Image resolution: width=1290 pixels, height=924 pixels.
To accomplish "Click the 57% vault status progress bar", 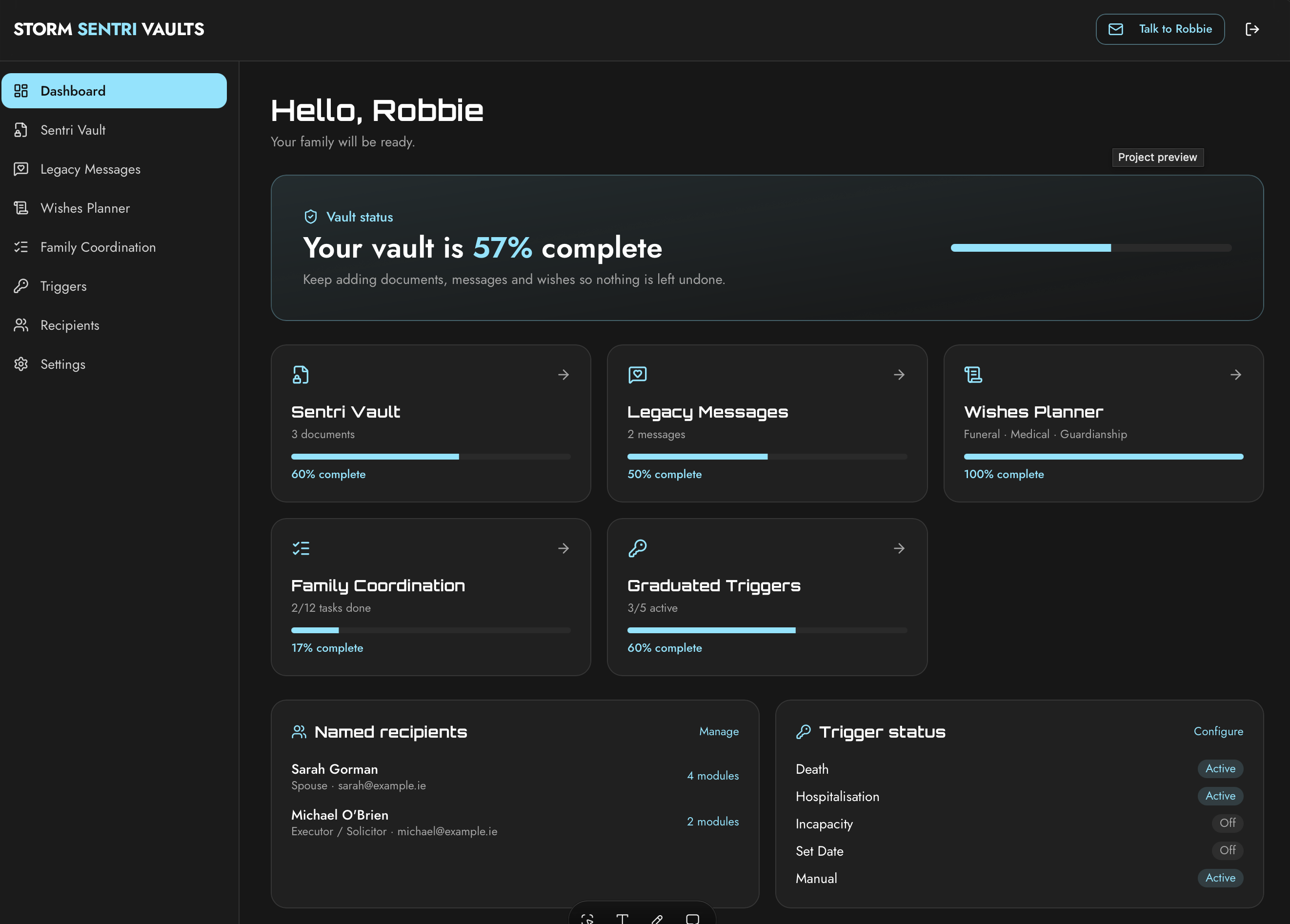I will 1091,248.
